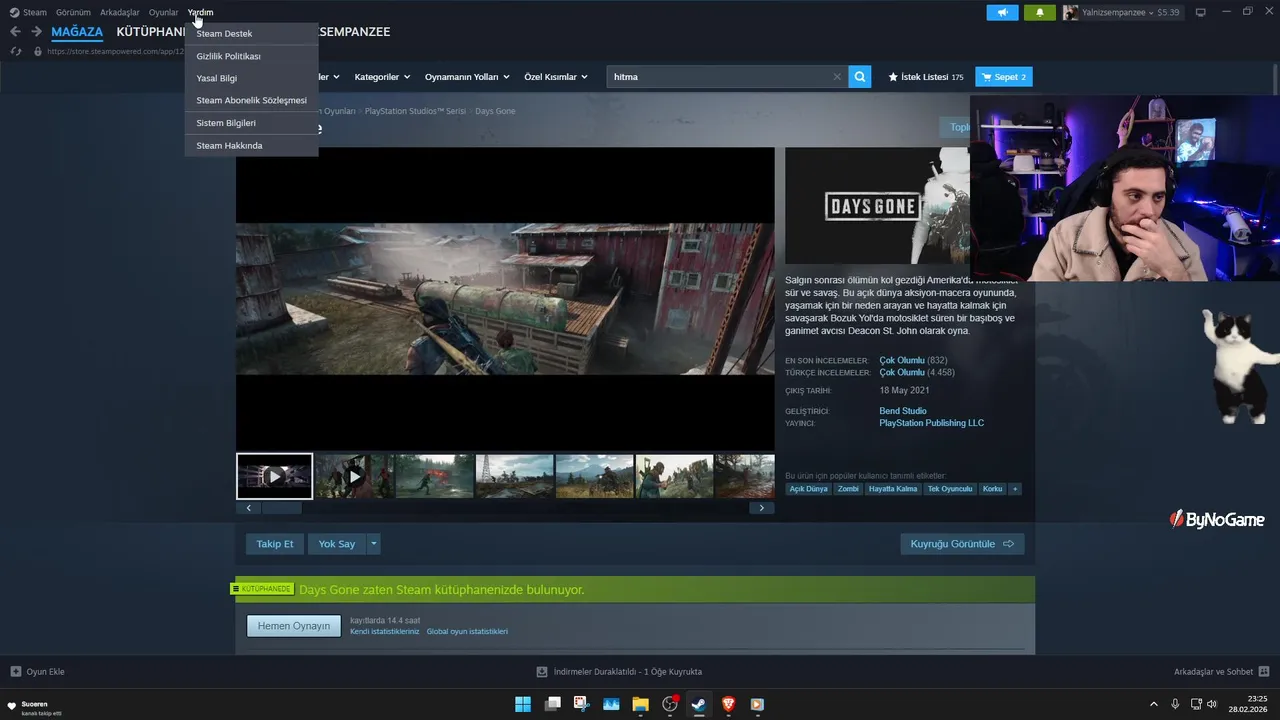Switch to Big Picture mode via the monitor icon
Viewport: 1280px width, 720px height.
coord(1201,12)
